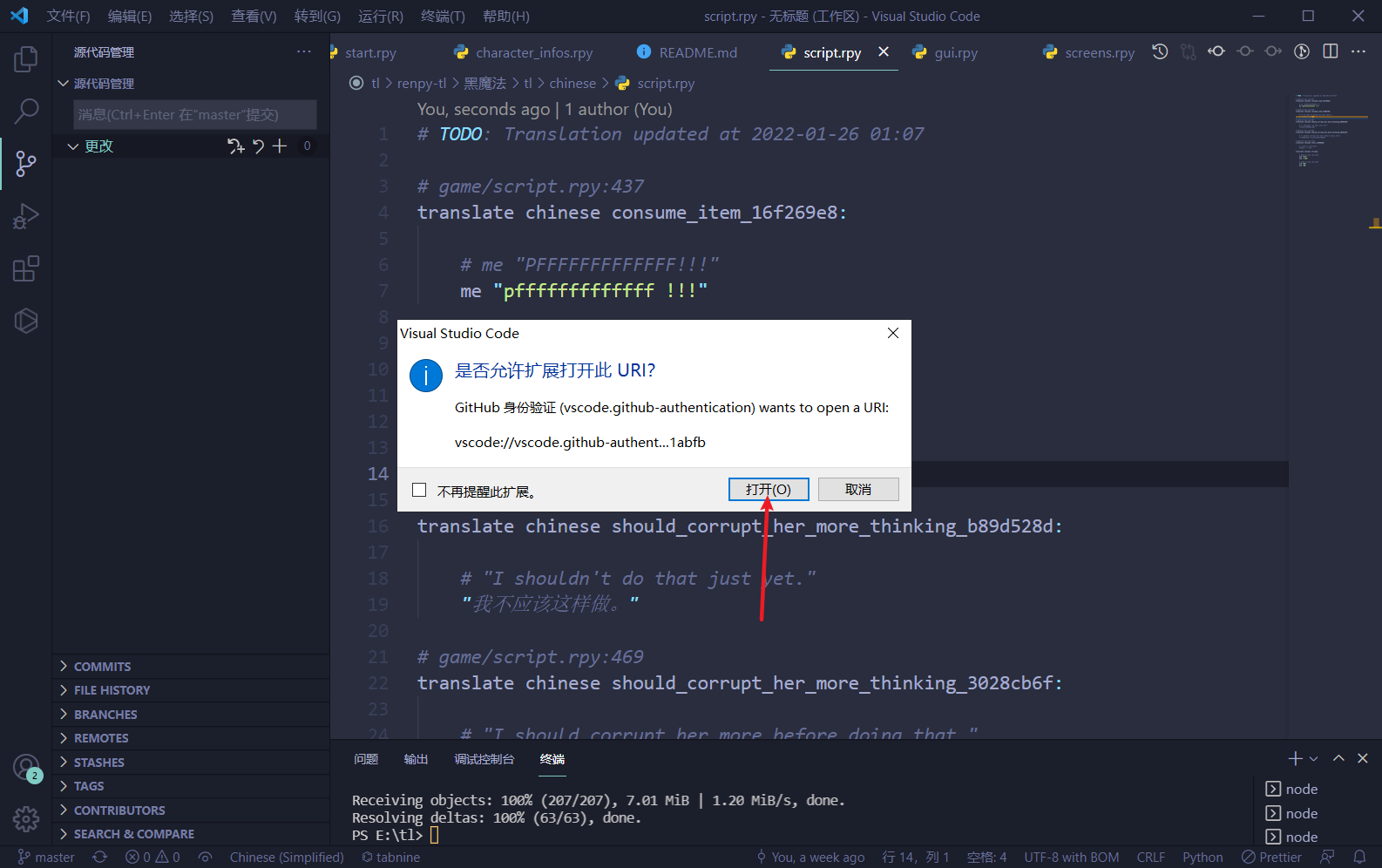Click the chinese breadcrumb segment
This screenshot has width=1382, height=868.
tap(572, 83)
